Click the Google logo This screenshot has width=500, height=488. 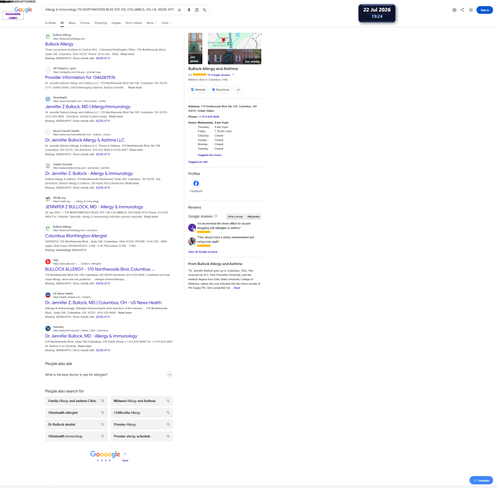23,10
